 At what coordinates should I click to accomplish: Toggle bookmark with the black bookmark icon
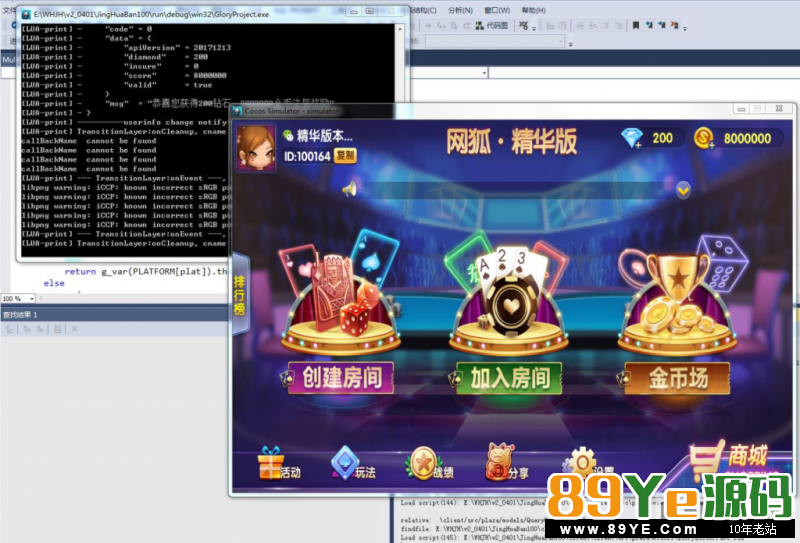pyautogui.click(x=636, y=26)
